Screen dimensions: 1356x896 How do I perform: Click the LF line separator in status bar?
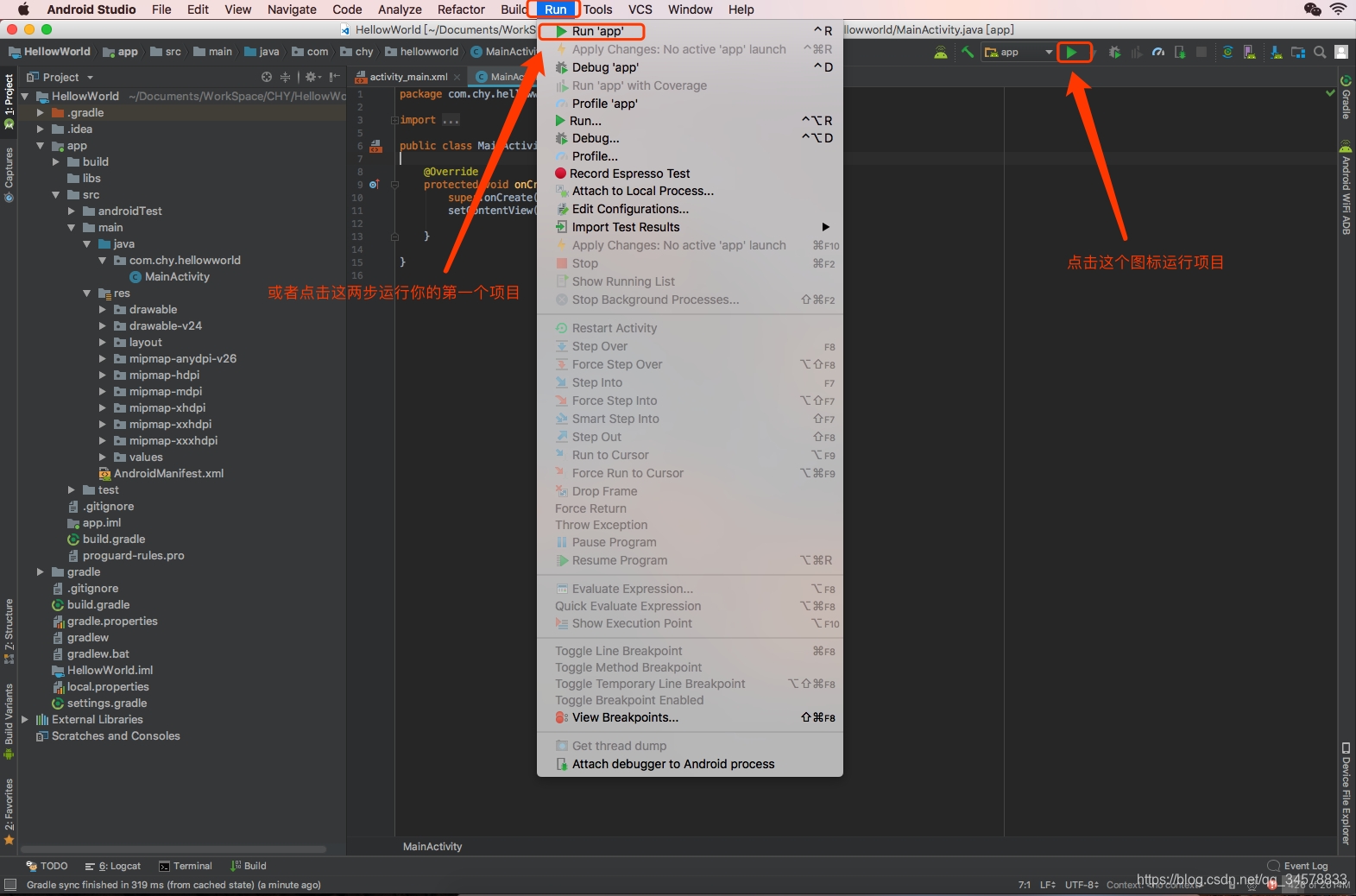[1048, 885]
